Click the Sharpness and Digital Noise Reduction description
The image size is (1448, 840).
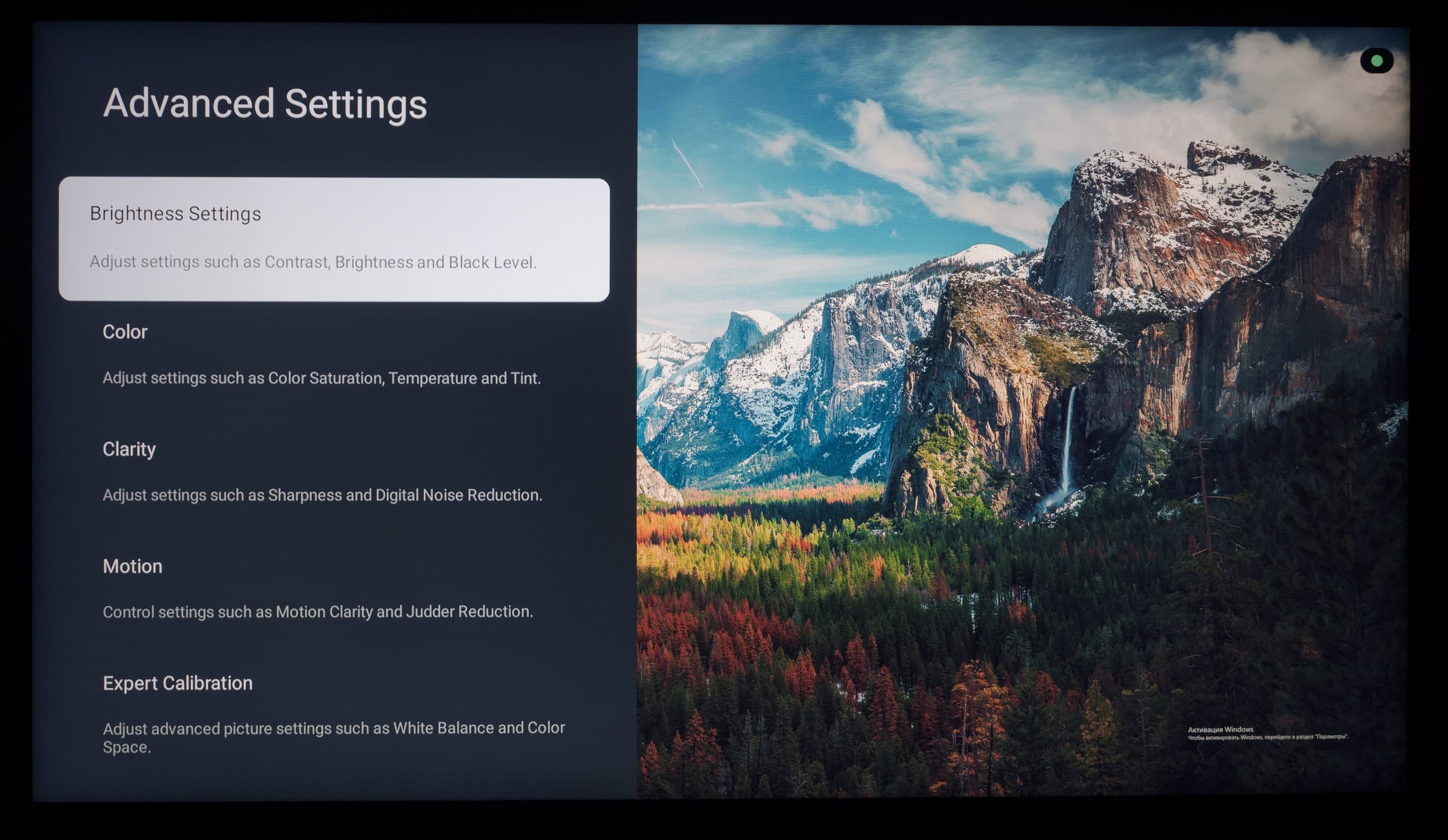point(322,495)
